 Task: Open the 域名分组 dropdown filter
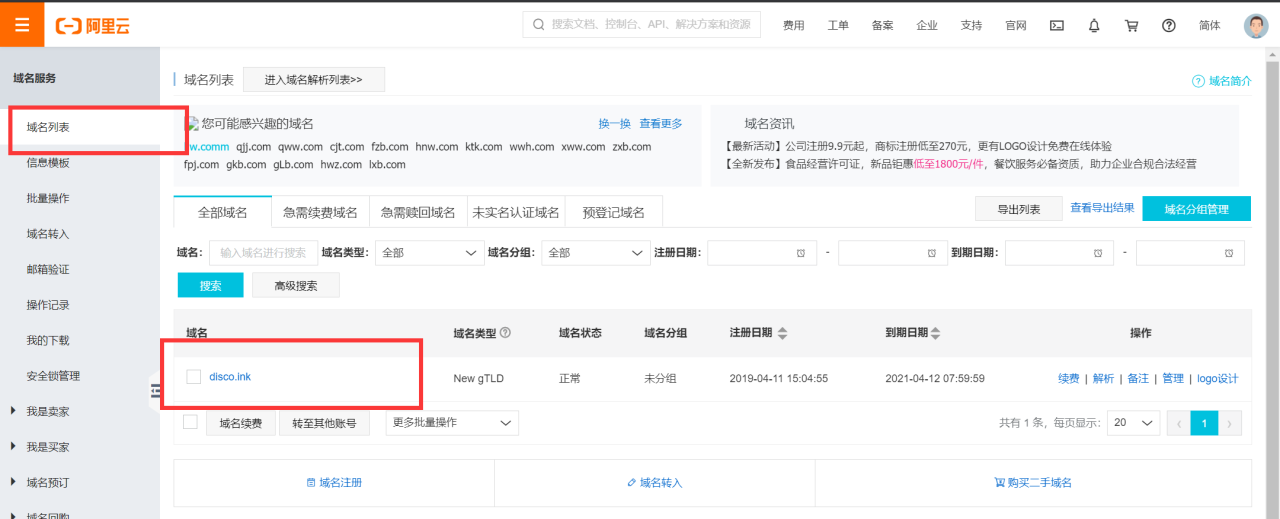tap(597, 253)
